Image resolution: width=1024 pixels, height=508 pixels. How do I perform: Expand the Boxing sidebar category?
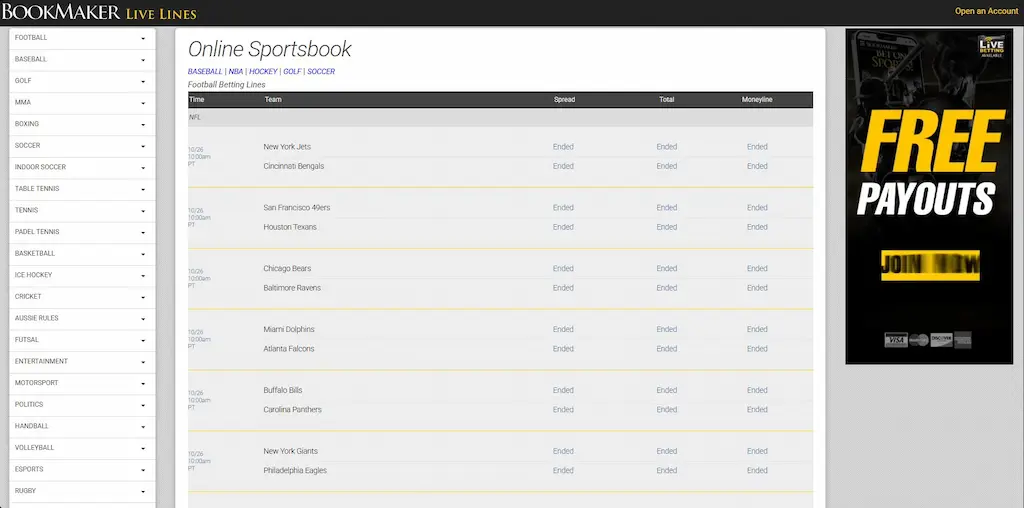pyautogui.click(x=82, y=124)
